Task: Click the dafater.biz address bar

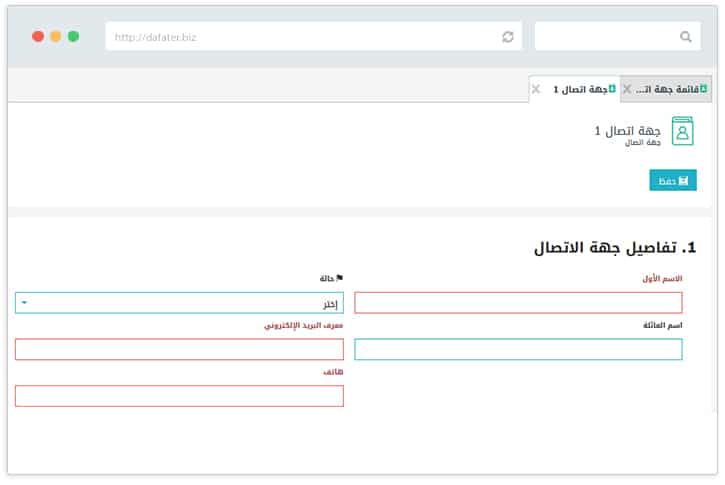Action: point(300,37)
